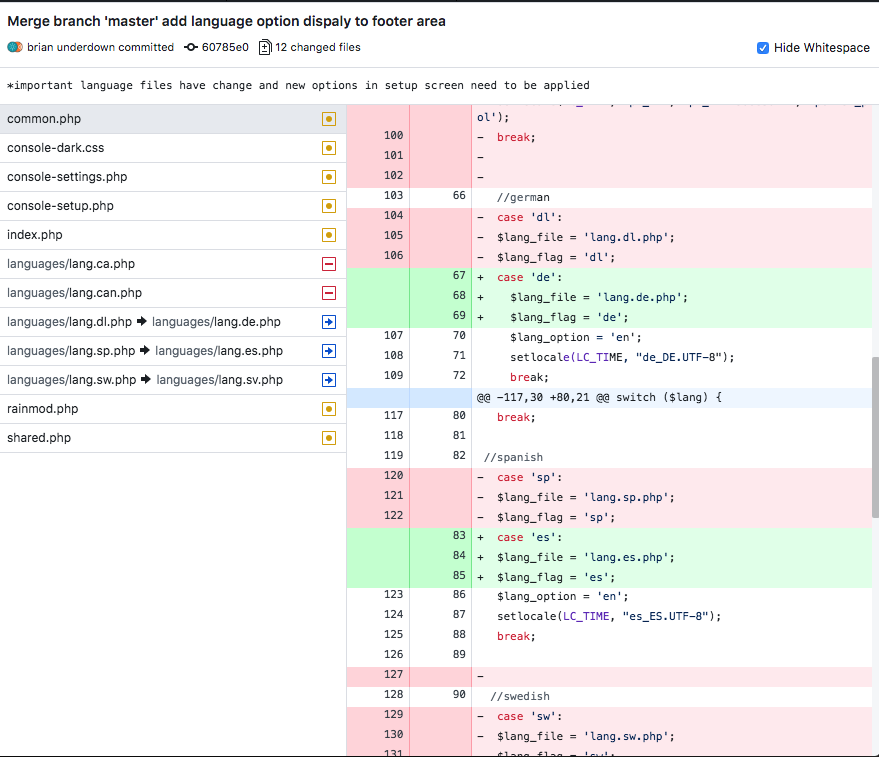Click the modified status icon for index.php
Image resolution: width=879 pixels, height=757 pixels.
[x=329, y=235]
